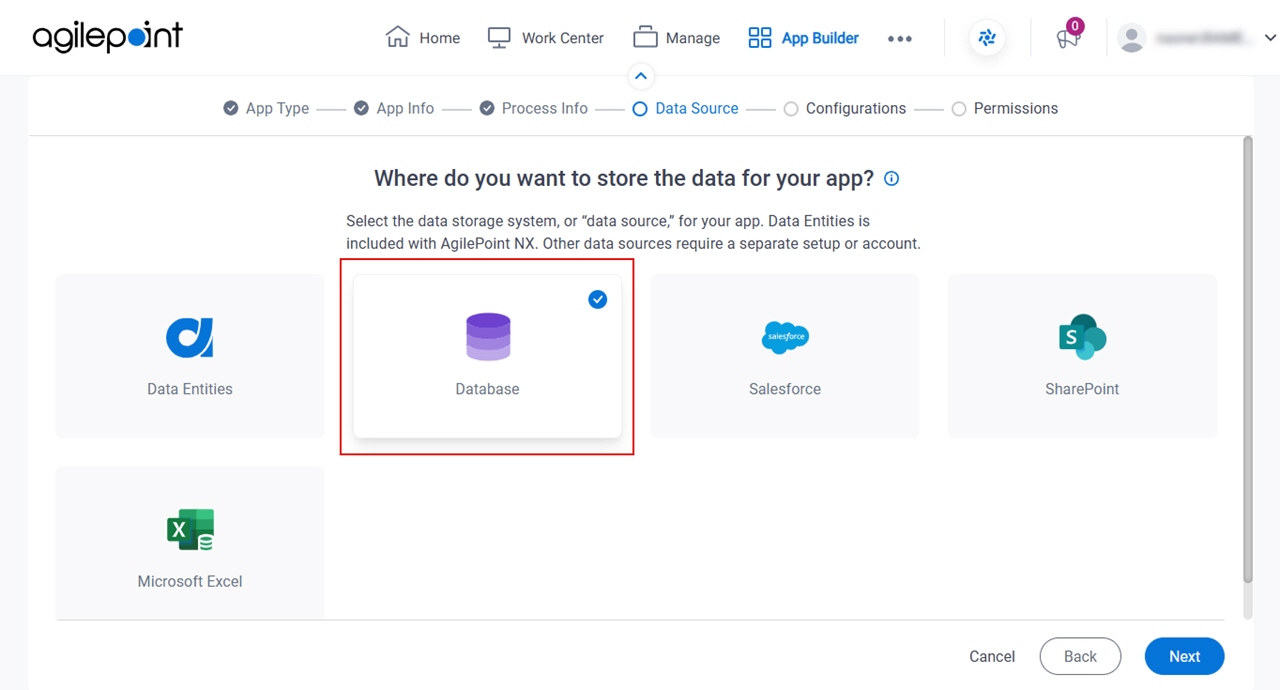
Task: Select the Salesforce card
Action: (x=785, y=356)
